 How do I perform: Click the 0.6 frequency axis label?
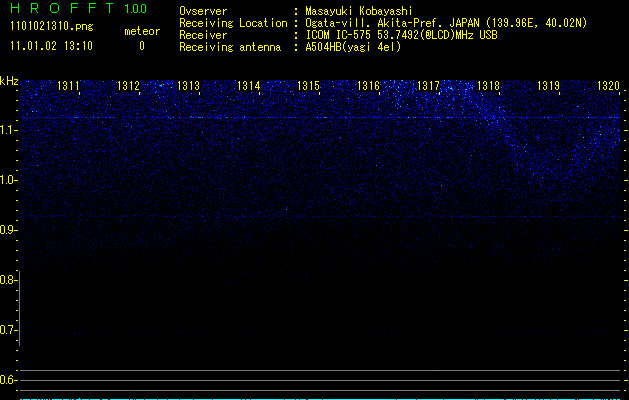(x=8, y=380)
